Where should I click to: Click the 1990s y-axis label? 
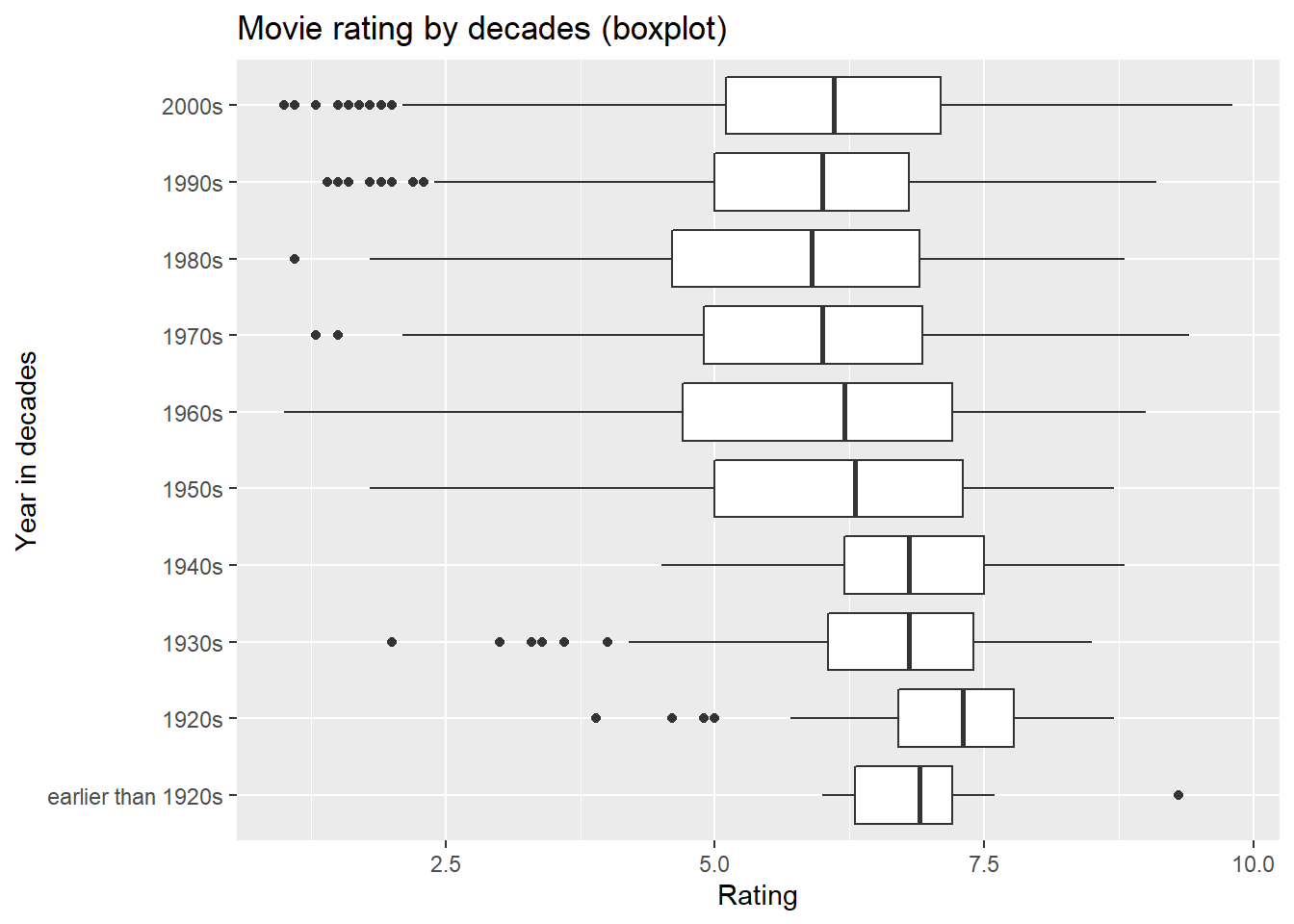point(193,183)
